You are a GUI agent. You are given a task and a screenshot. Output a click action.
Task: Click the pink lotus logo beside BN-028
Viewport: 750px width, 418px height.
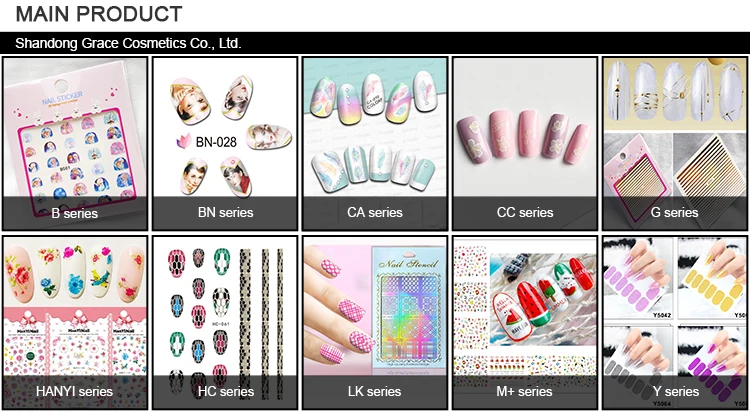pyautogui.click(x=184, y=142)
